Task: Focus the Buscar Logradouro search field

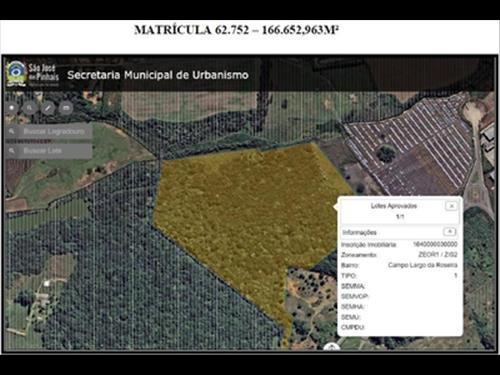Action: click(x=49, y=131)
